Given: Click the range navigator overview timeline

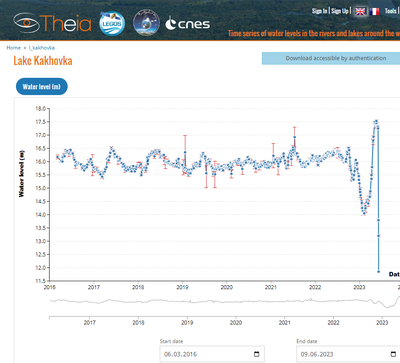Looking at the screenshot, I should [x=225, y=301].
